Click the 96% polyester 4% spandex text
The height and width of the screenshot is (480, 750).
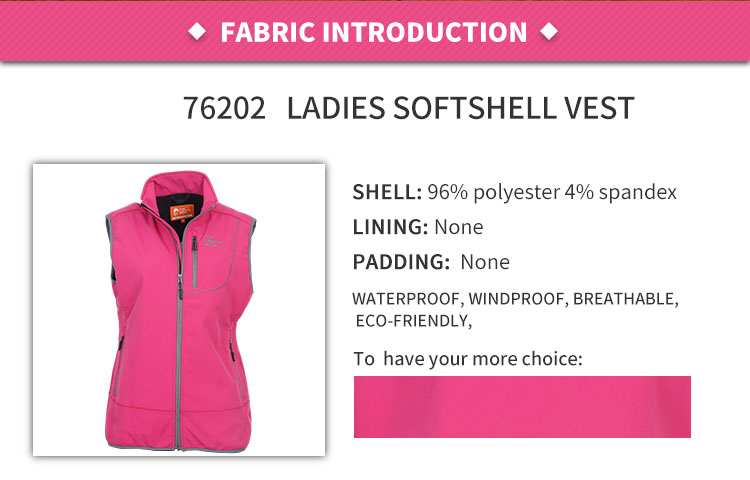(552, 192)
